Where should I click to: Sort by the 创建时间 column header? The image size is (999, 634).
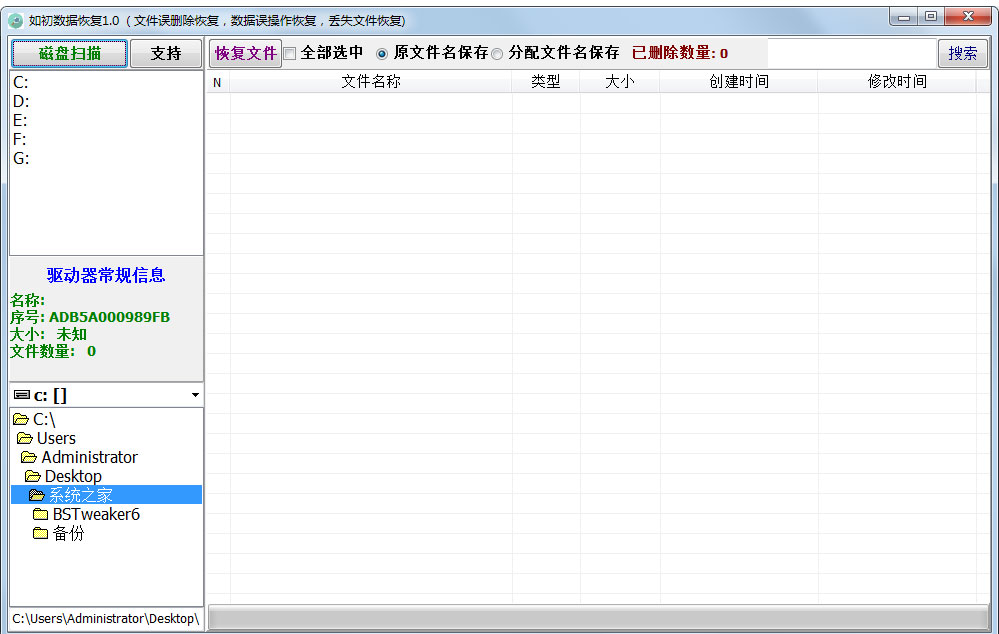tap(738, 82)
